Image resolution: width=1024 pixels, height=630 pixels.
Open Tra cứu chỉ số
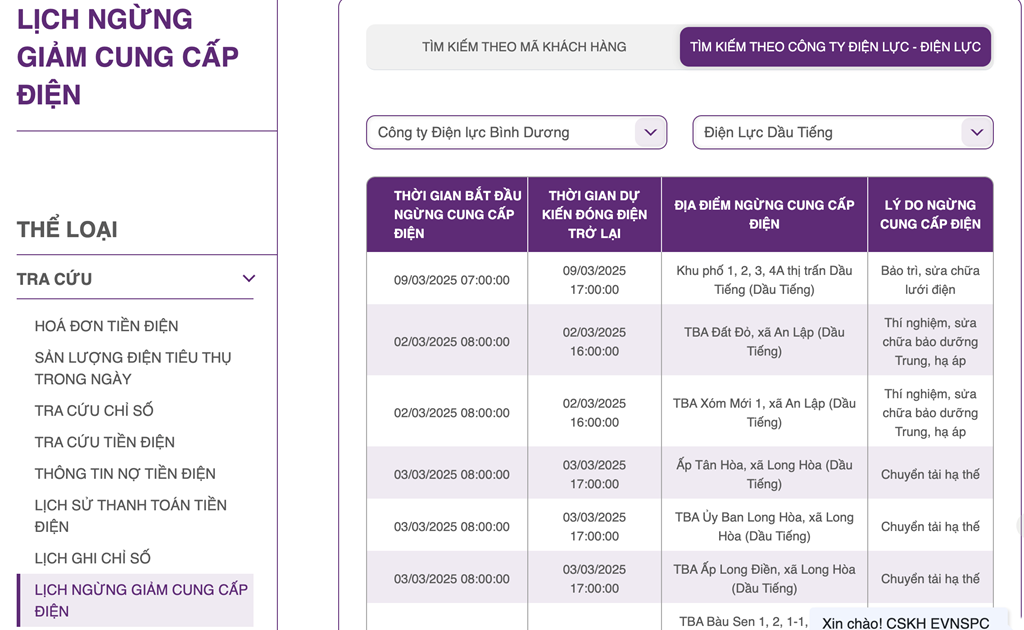click(x=94, y=410)
